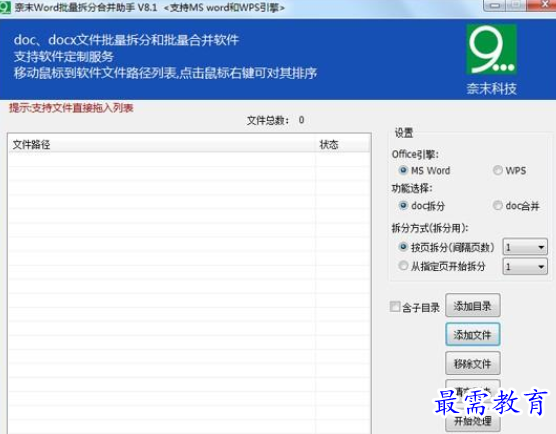The width and height of the screenshot is (556, 434).
Task: Open the interval pages dropdown next to 按页拆分
Action: point(525,247)
